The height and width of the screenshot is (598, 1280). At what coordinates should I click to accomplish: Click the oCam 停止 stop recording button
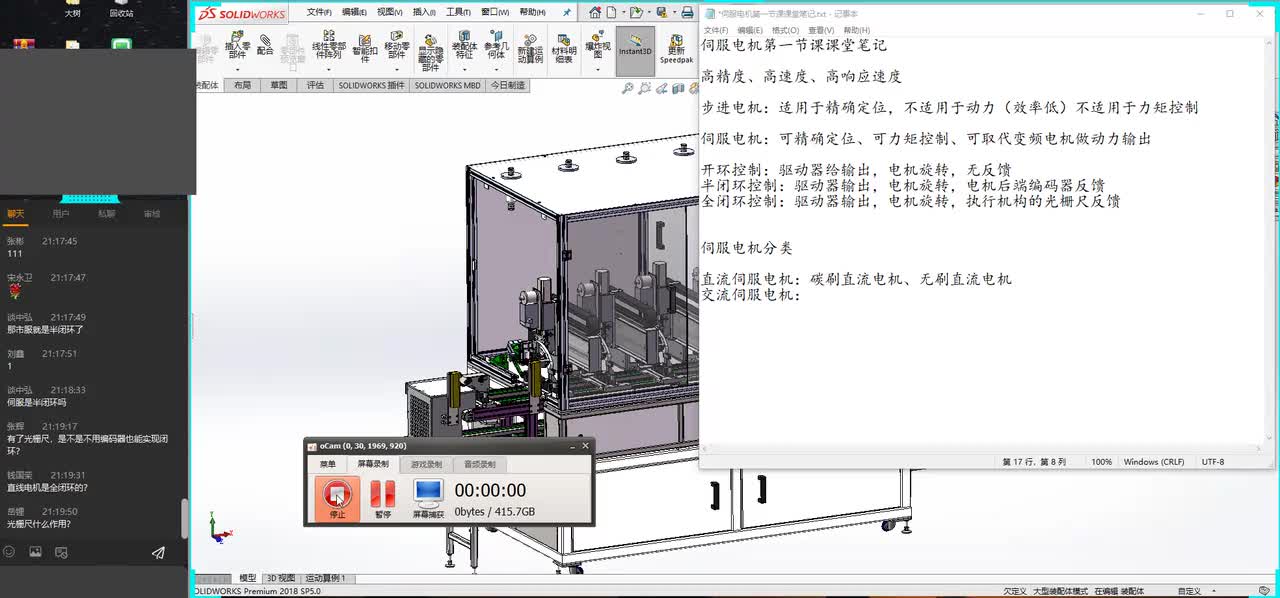(x=337, y=499)
